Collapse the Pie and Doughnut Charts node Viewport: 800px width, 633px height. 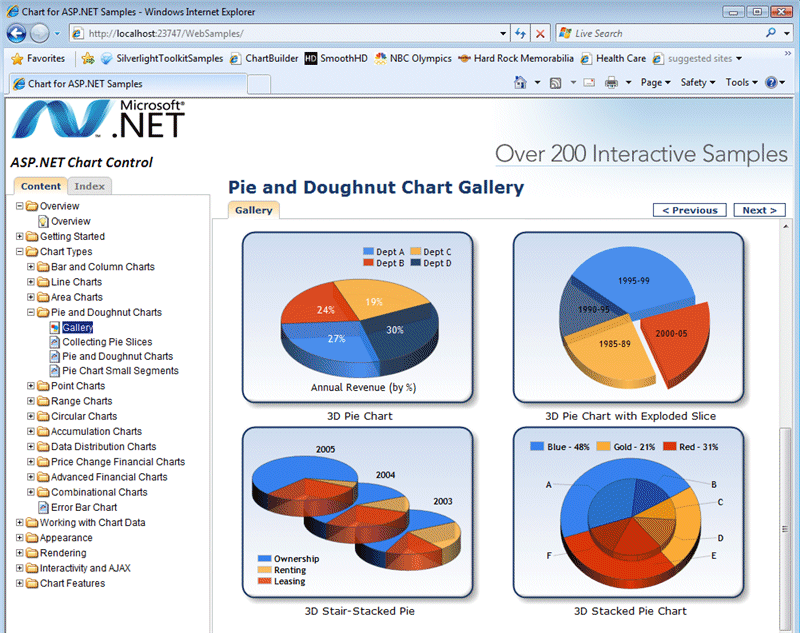coord(31,312)
